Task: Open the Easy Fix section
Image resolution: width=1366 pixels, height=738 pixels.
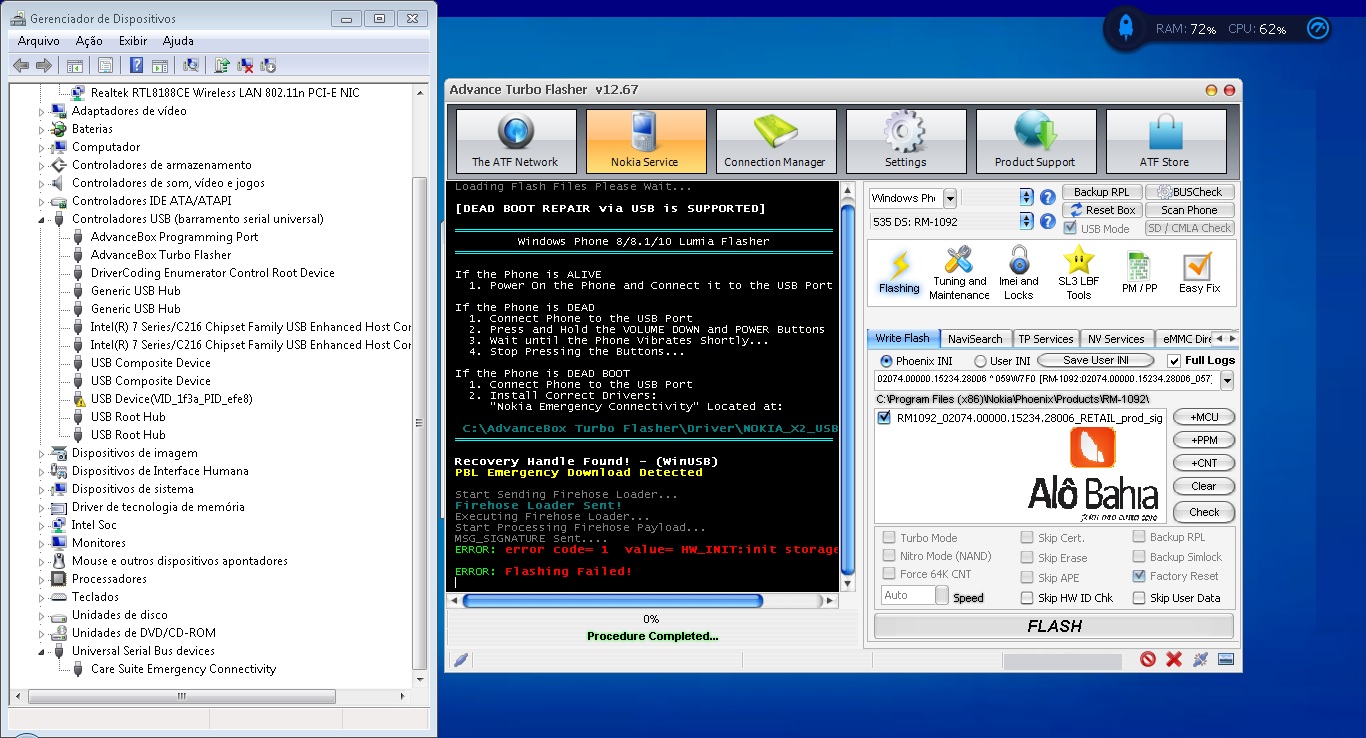Action: tap(1198, 272)
